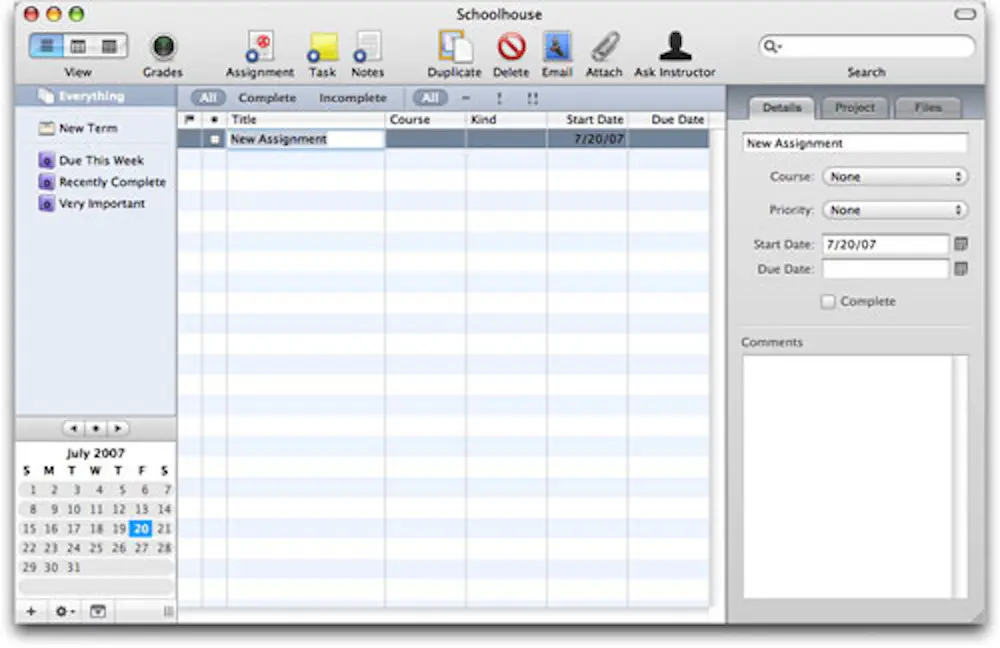The width and height of the screenshot is (1000, 648).
Task: Switch to the Project tab
Action: 855,108
